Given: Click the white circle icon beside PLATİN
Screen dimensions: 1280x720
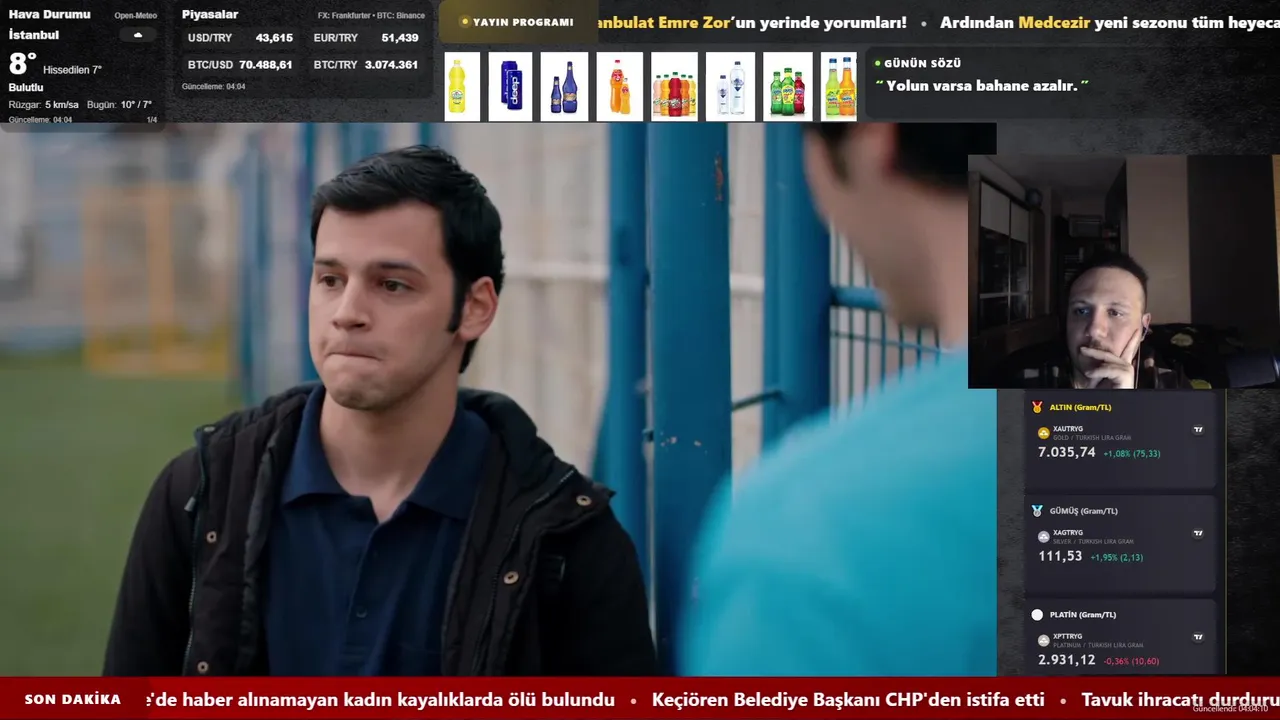Looking at the screenshot, I should [1037, 615].
